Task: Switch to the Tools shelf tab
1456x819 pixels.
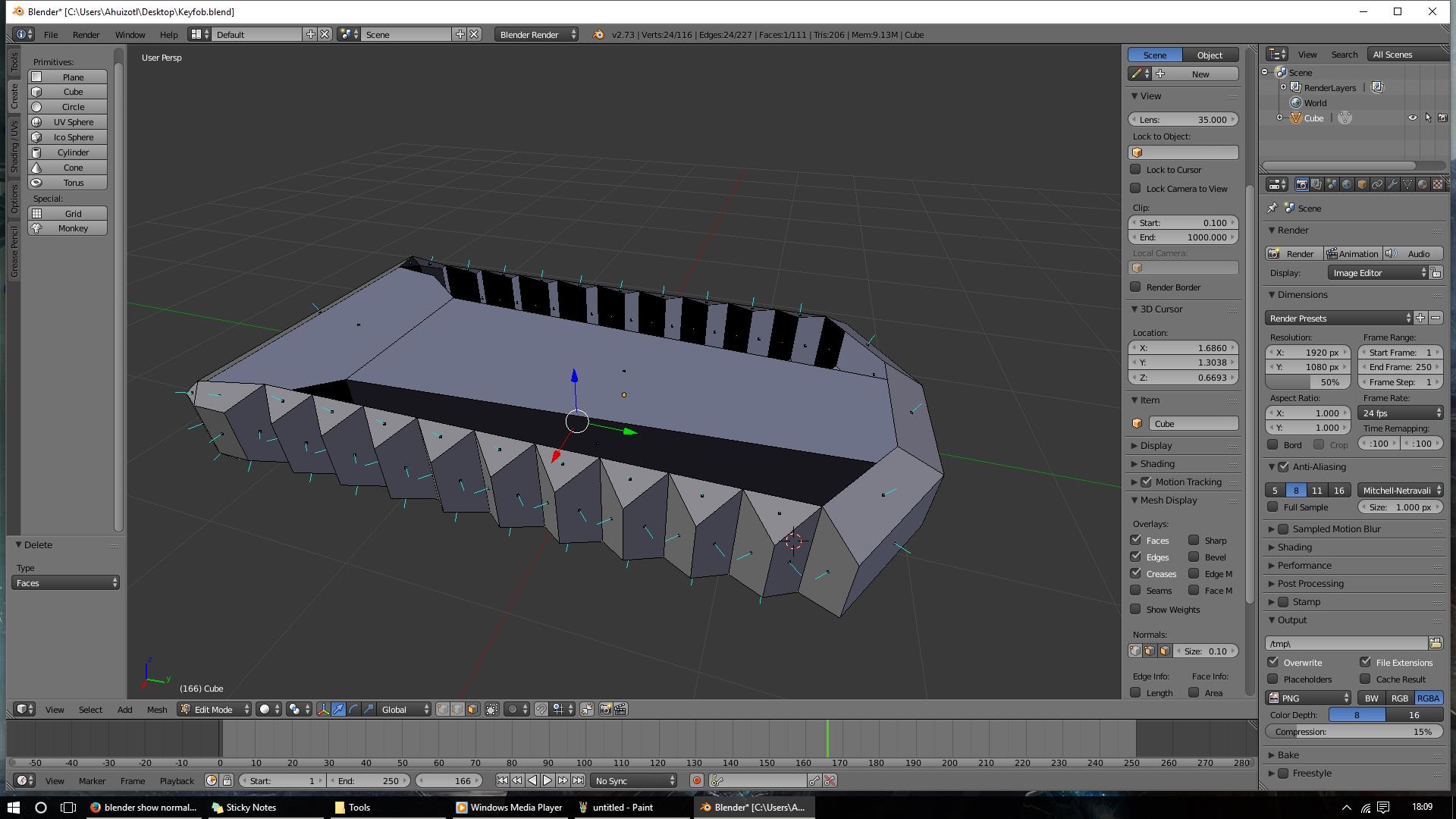Action: click(14, 62)
